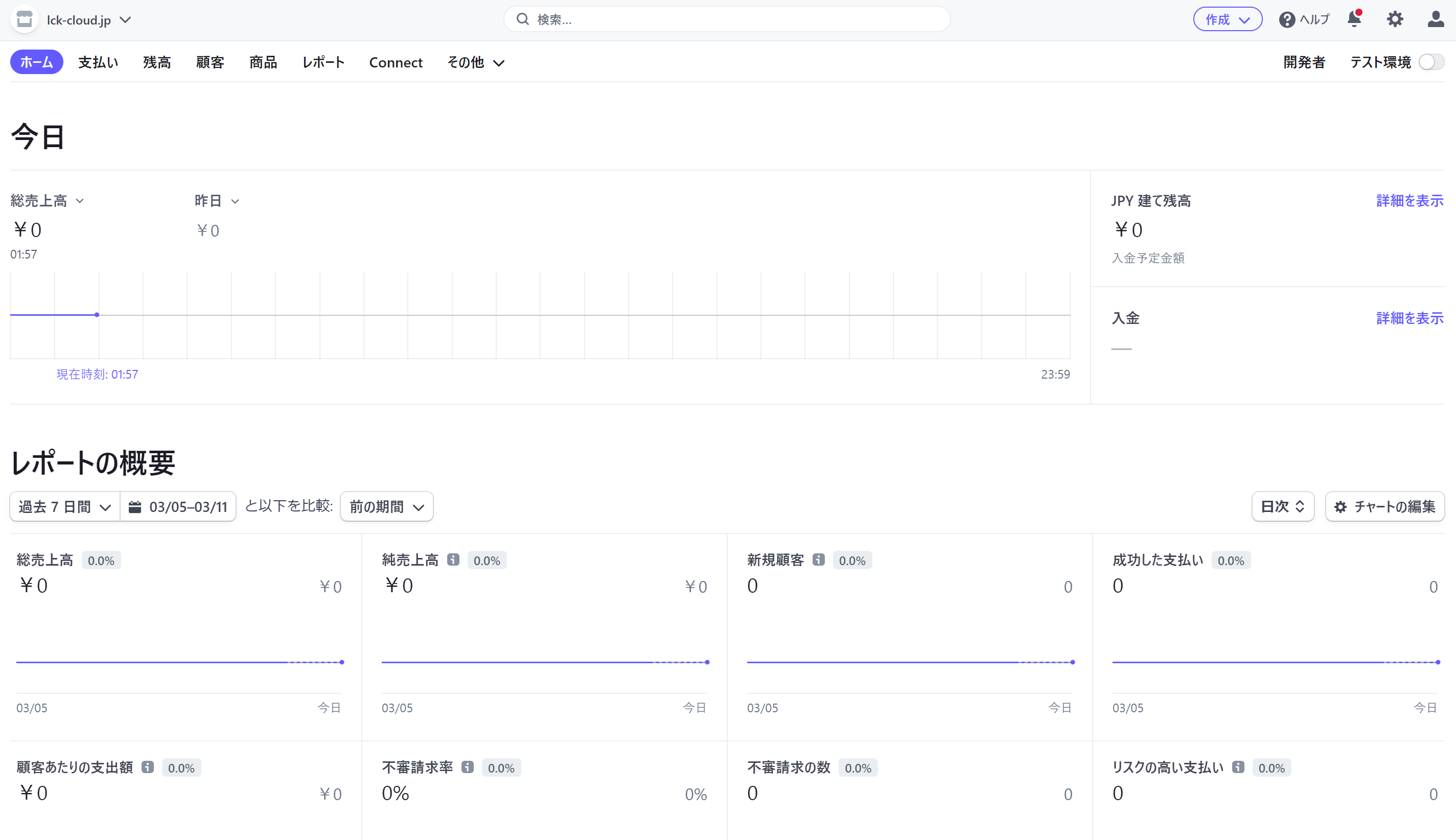Screen dimensions: 1456x840
Task: Open the 商品 tab
Action: tap(263, 62)
